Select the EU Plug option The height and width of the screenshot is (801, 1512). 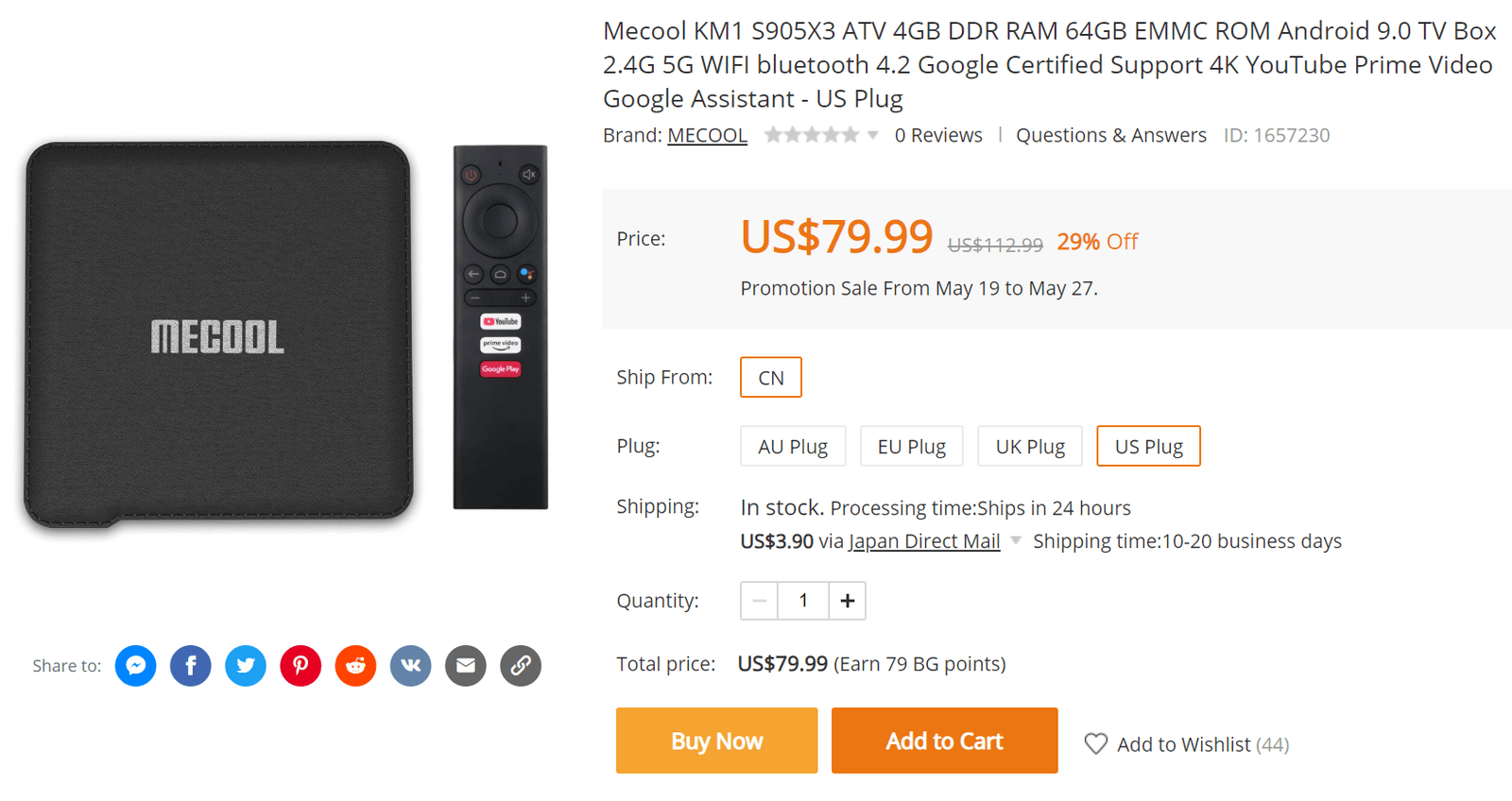pyautogui.click(x=911, y=446)
